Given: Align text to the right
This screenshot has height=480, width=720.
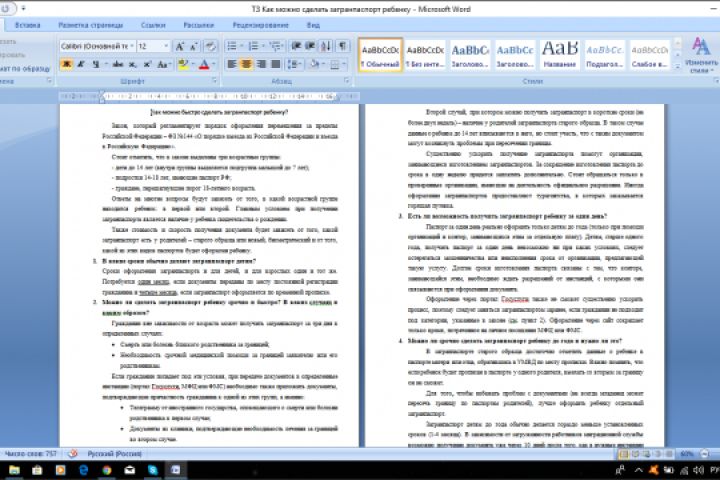Looking at the screenshot, I should coord(261,64).
